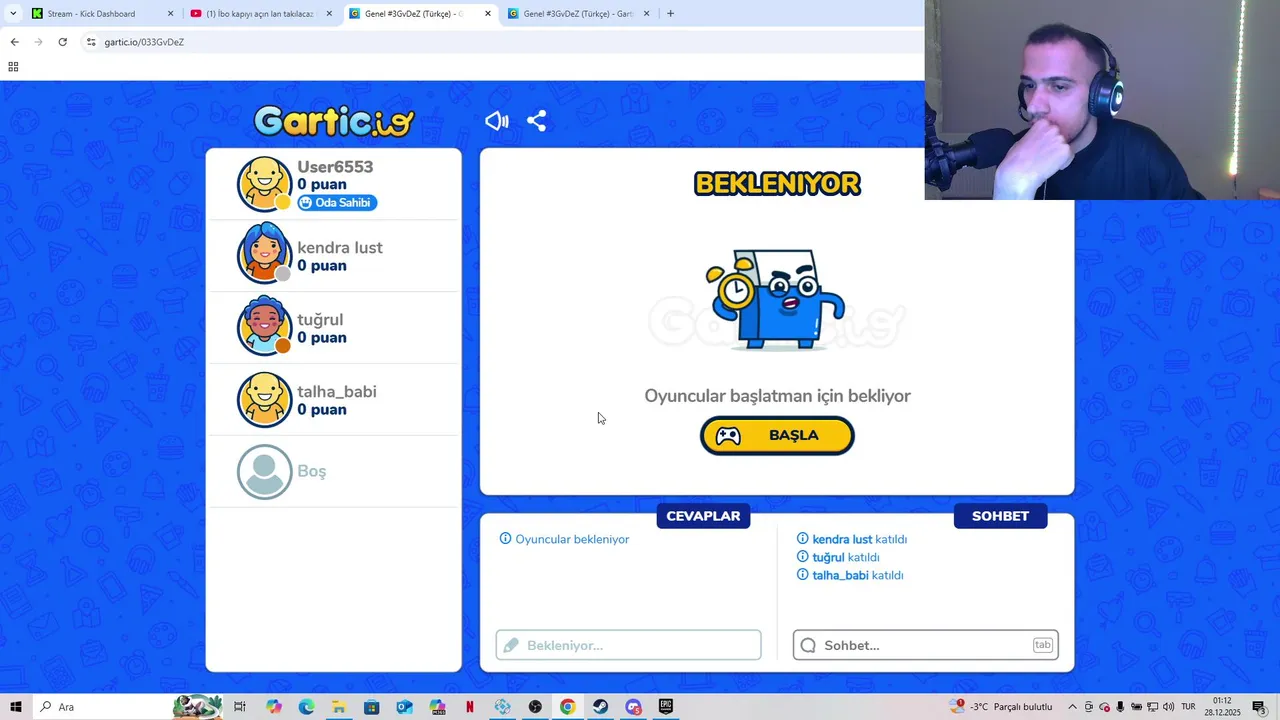Open Microsoft Edge from taskbar
The height and width of the screenshot is (720, 1280).
[x=306, y=707]
